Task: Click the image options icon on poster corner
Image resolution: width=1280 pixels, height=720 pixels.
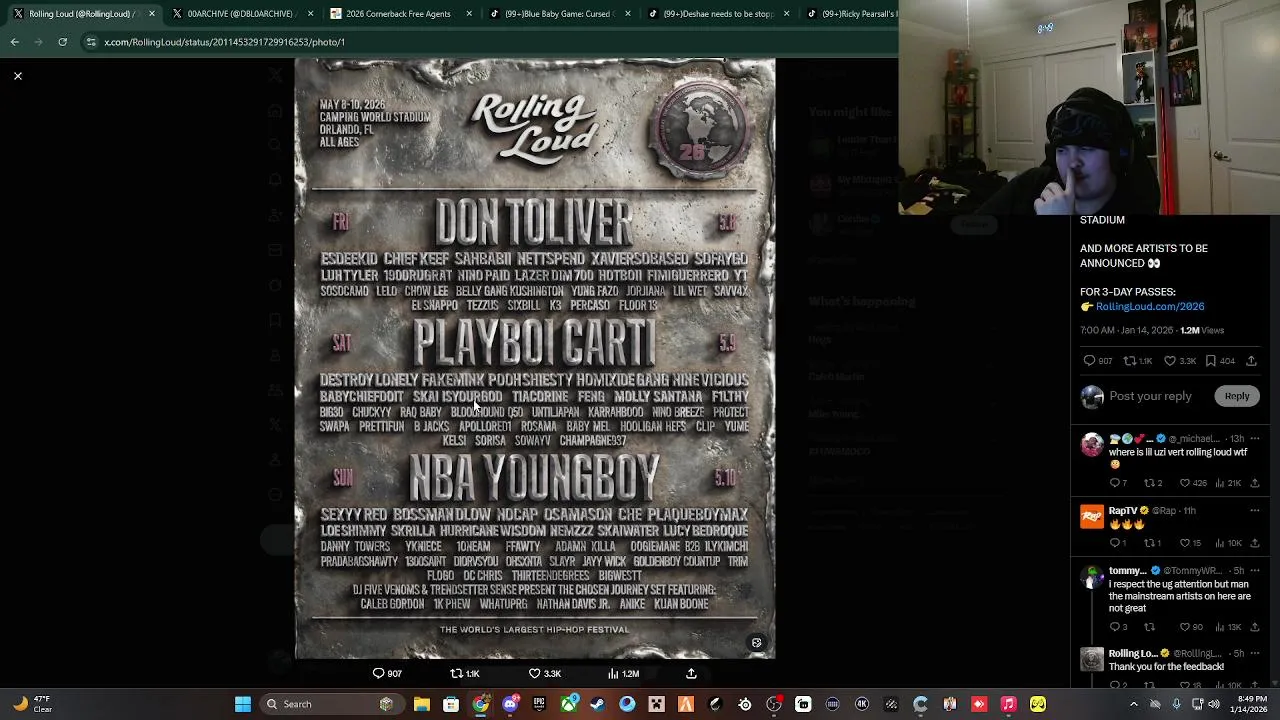Action: (x=756, y=643)
